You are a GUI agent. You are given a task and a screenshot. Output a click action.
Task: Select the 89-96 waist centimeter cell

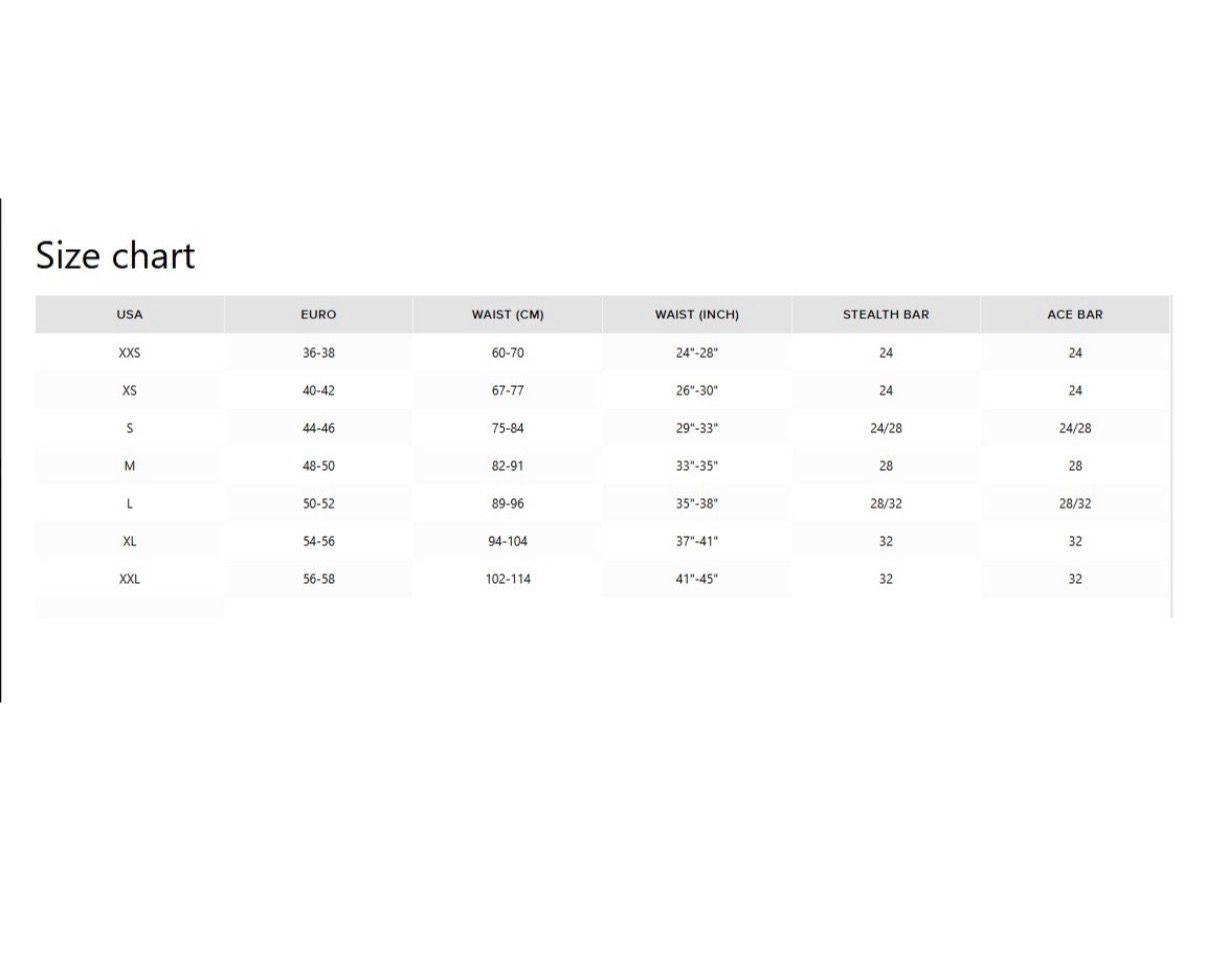(x=507, y=504)
